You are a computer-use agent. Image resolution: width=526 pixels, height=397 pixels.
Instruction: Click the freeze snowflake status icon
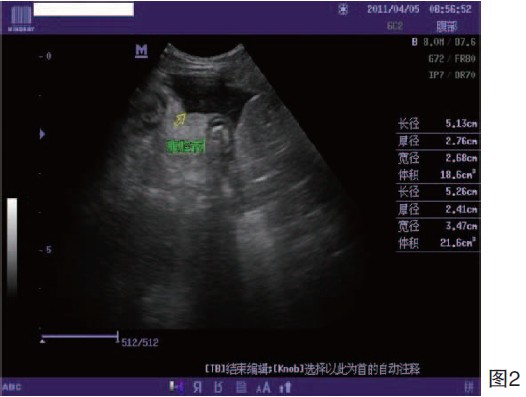(x=343, y=10)
